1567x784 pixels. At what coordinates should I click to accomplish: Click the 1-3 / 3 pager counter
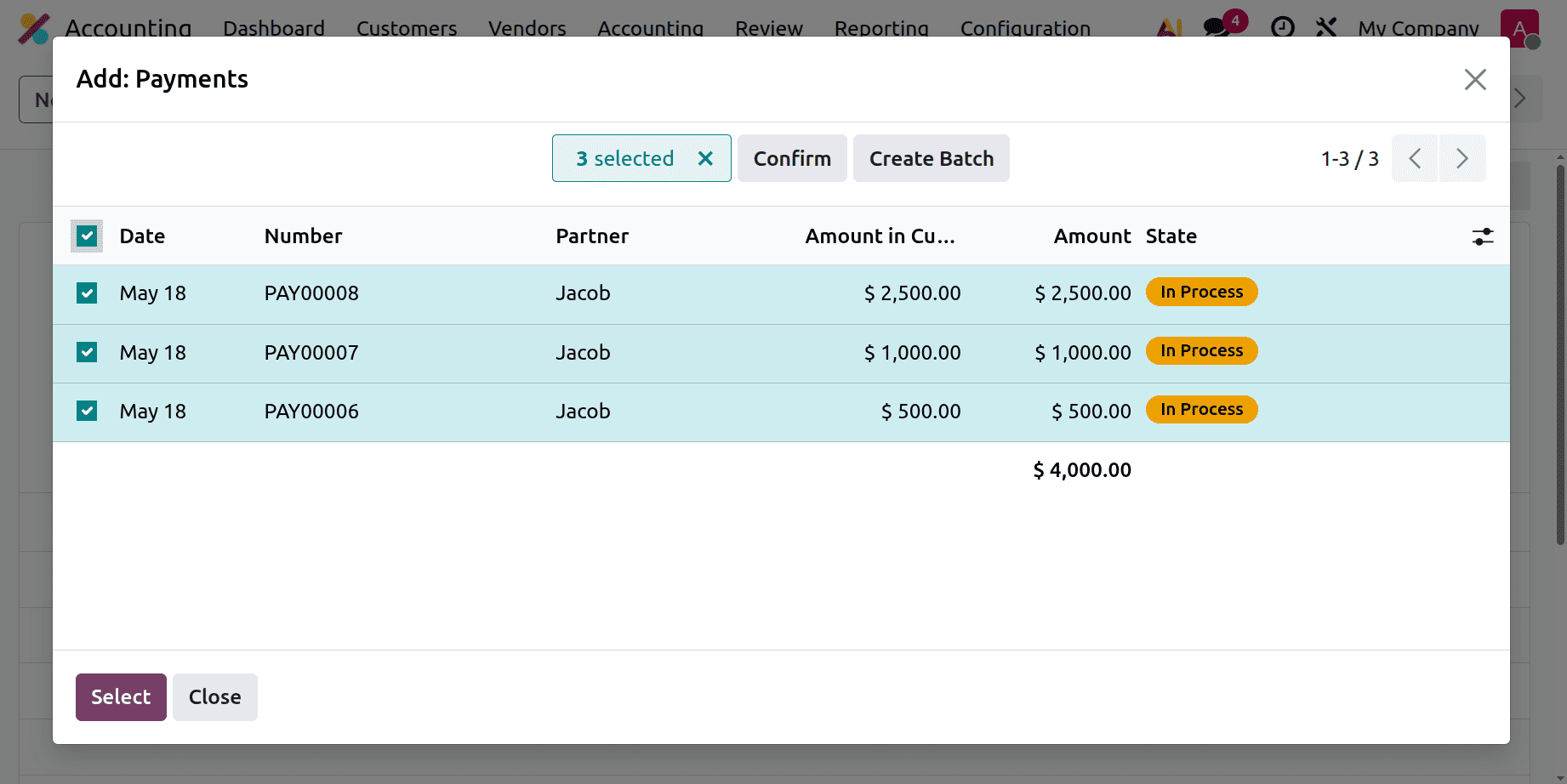(x=1349, y=159)
